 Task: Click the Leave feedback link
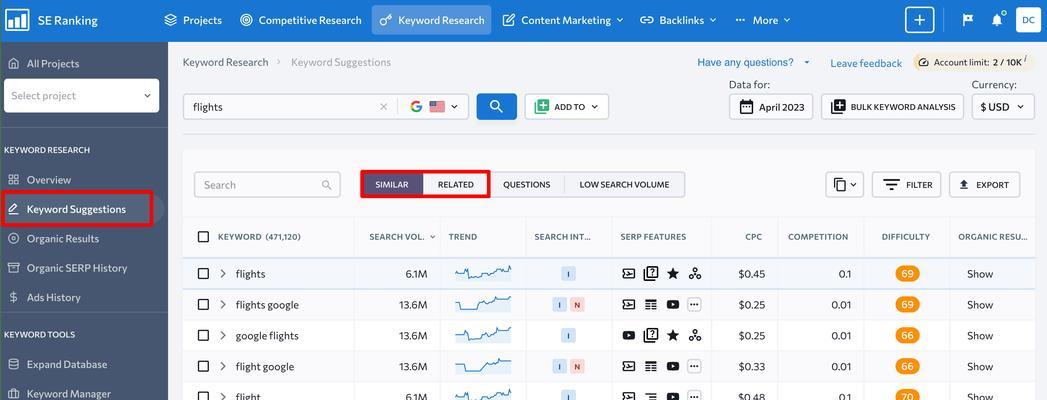pos(866,63)
